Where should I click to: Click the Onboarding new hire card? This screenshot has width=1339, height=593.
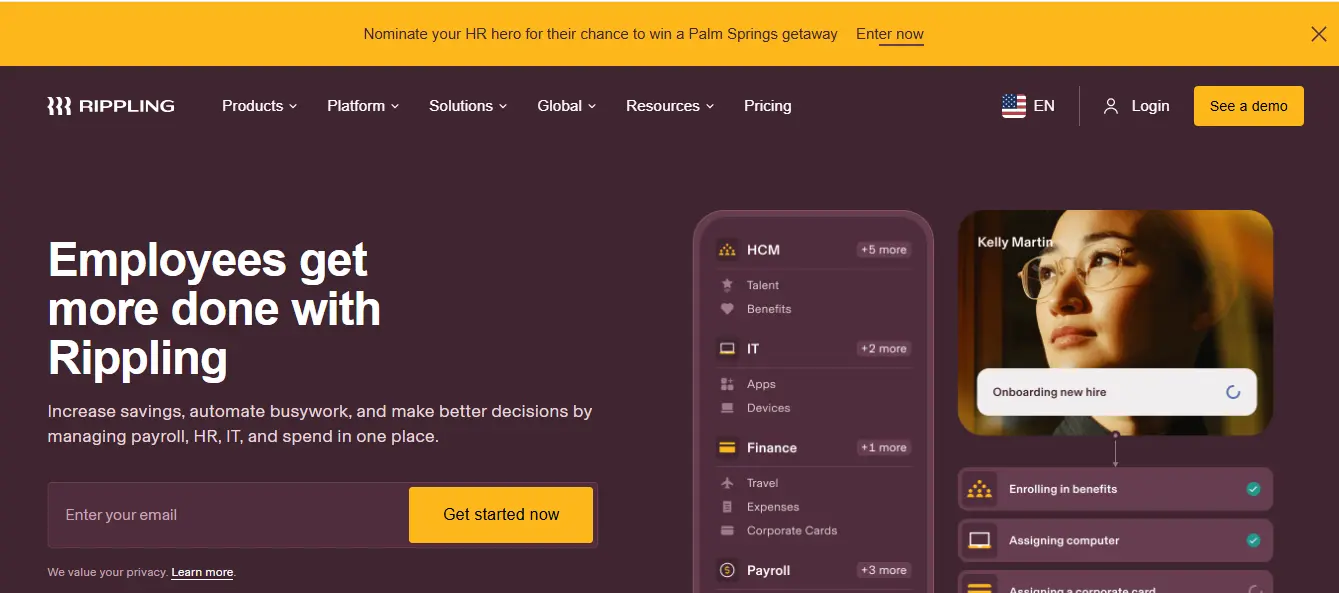point(1116,392)
